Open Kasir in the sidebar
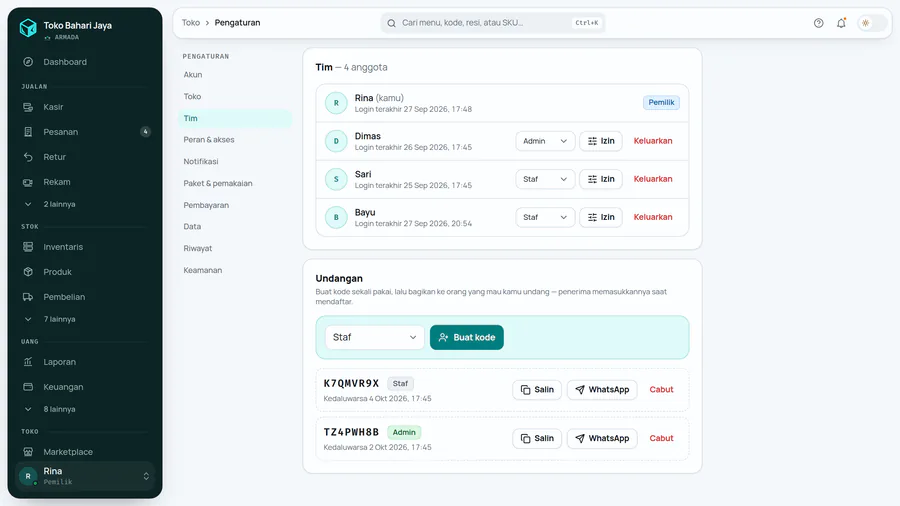 [85, 107]
